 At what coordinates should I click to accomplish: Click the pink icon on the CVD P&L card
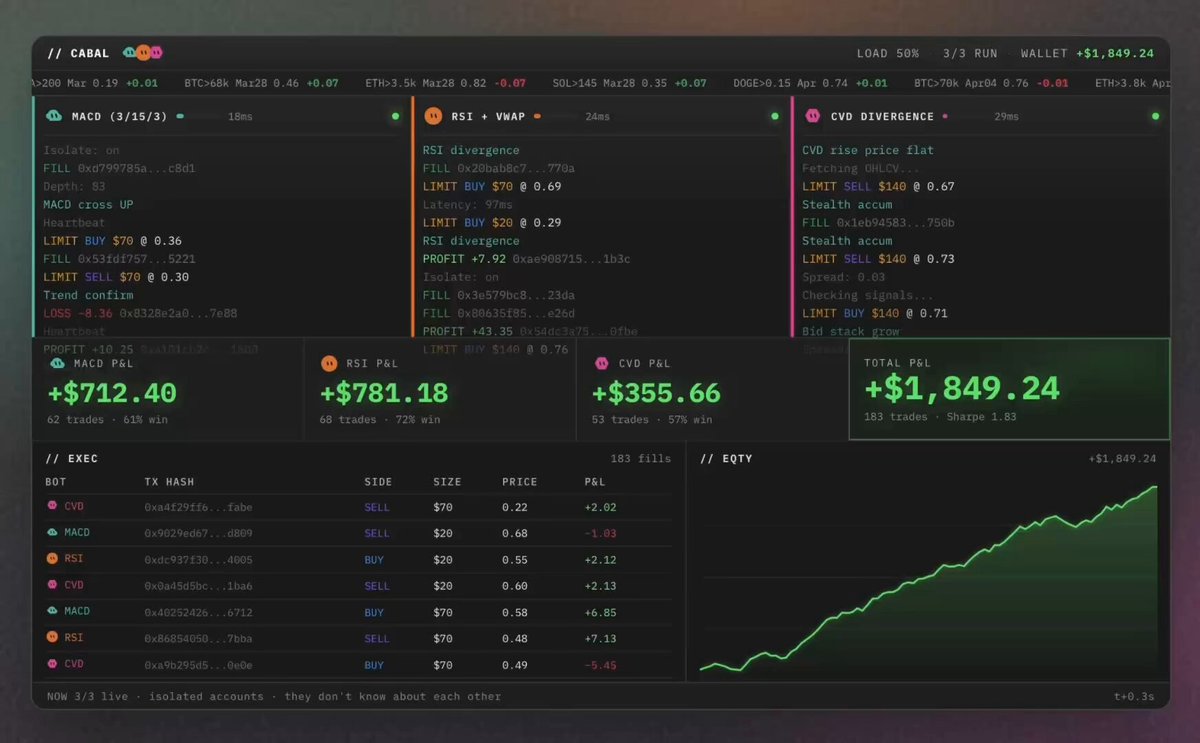coord(601,364)
